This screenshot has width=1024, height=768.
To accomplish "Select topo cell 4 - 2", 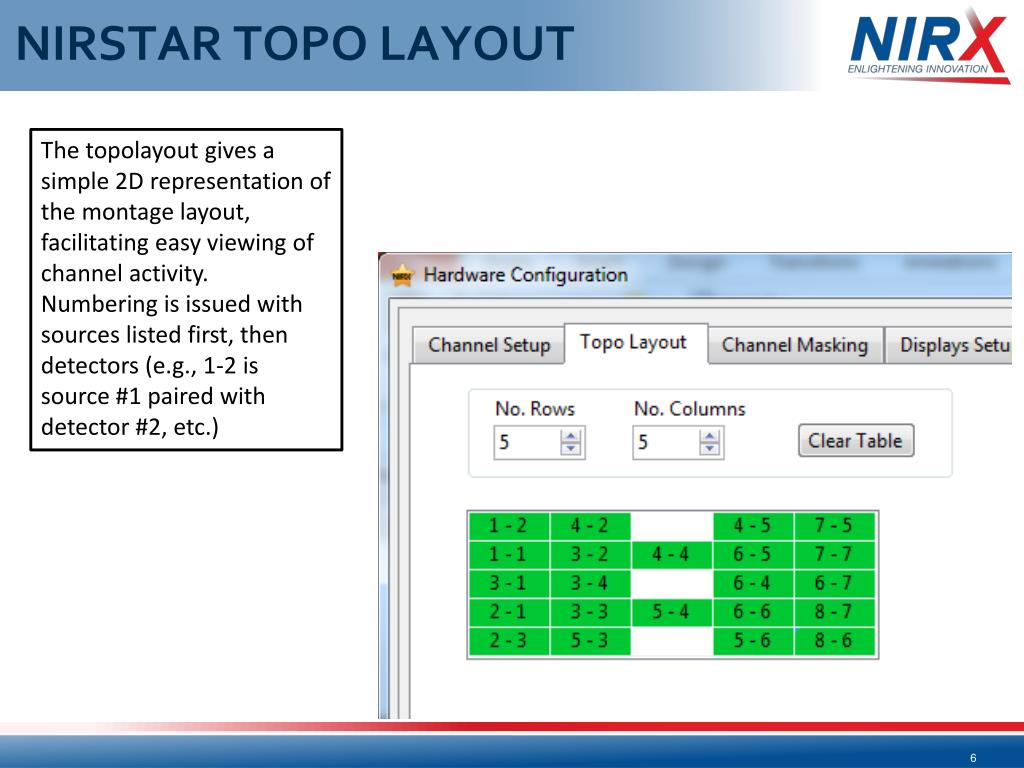I will tap(590, 526).
